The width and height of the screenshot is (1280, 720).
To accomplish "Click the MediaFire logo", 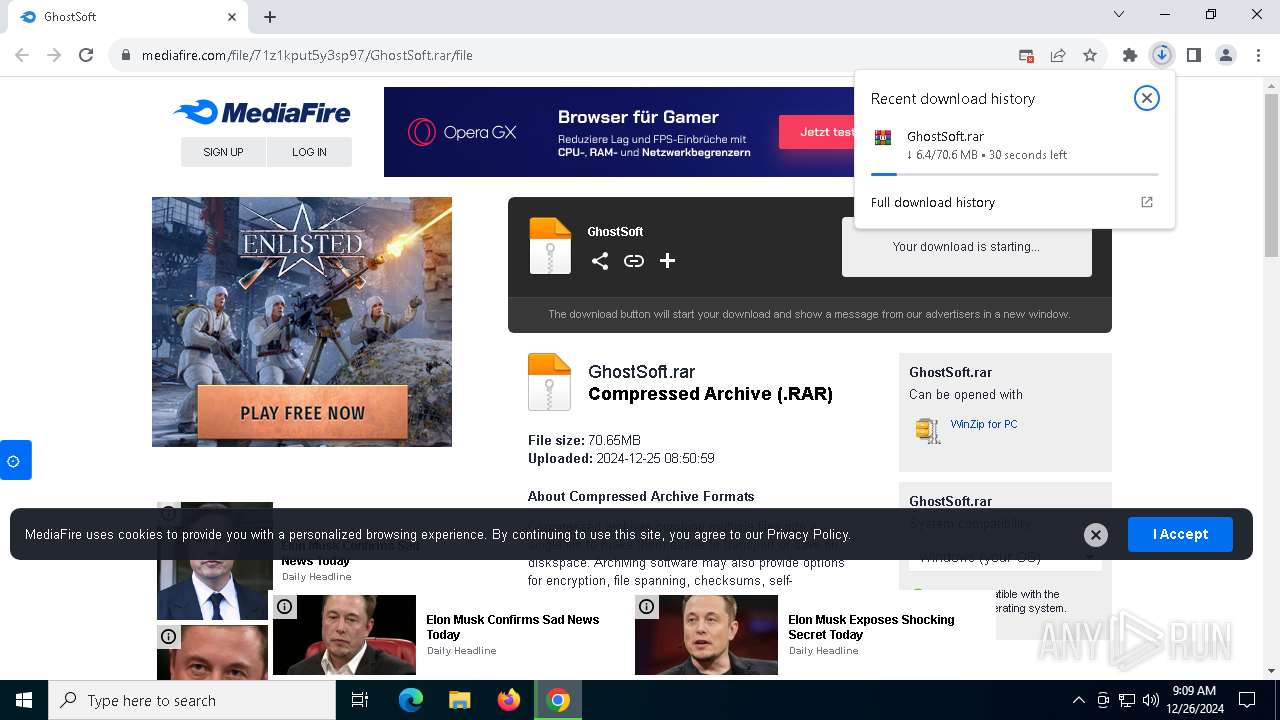I will [x=262, y=113].
